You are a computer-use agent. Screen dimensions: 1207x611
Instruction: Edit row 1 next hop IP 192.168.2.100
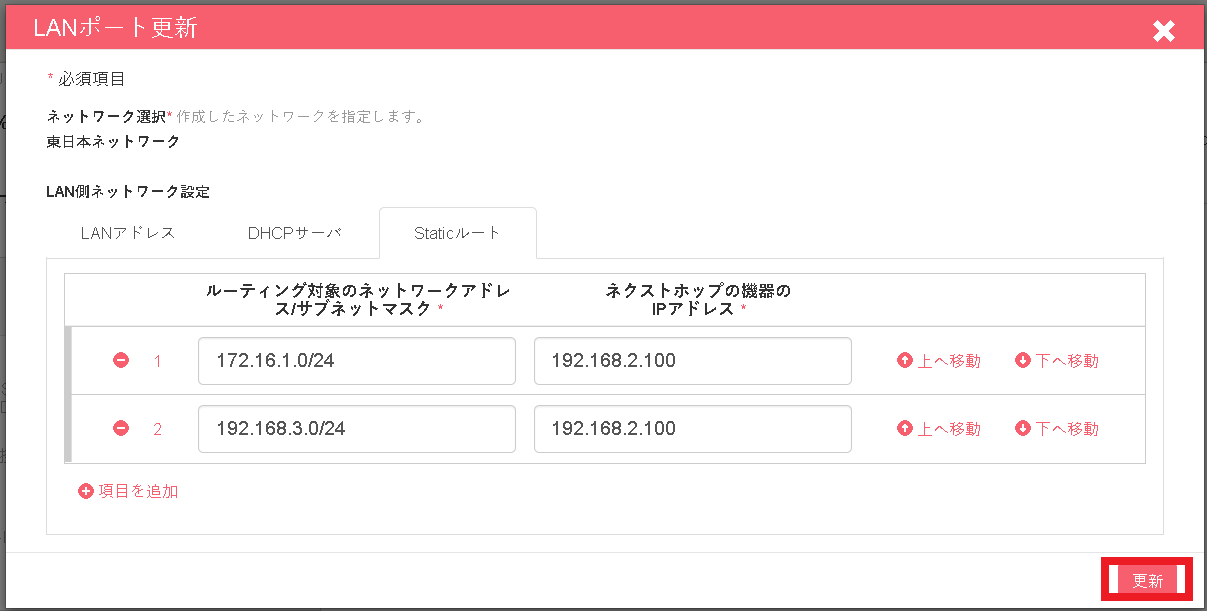(x=693, y=361)
